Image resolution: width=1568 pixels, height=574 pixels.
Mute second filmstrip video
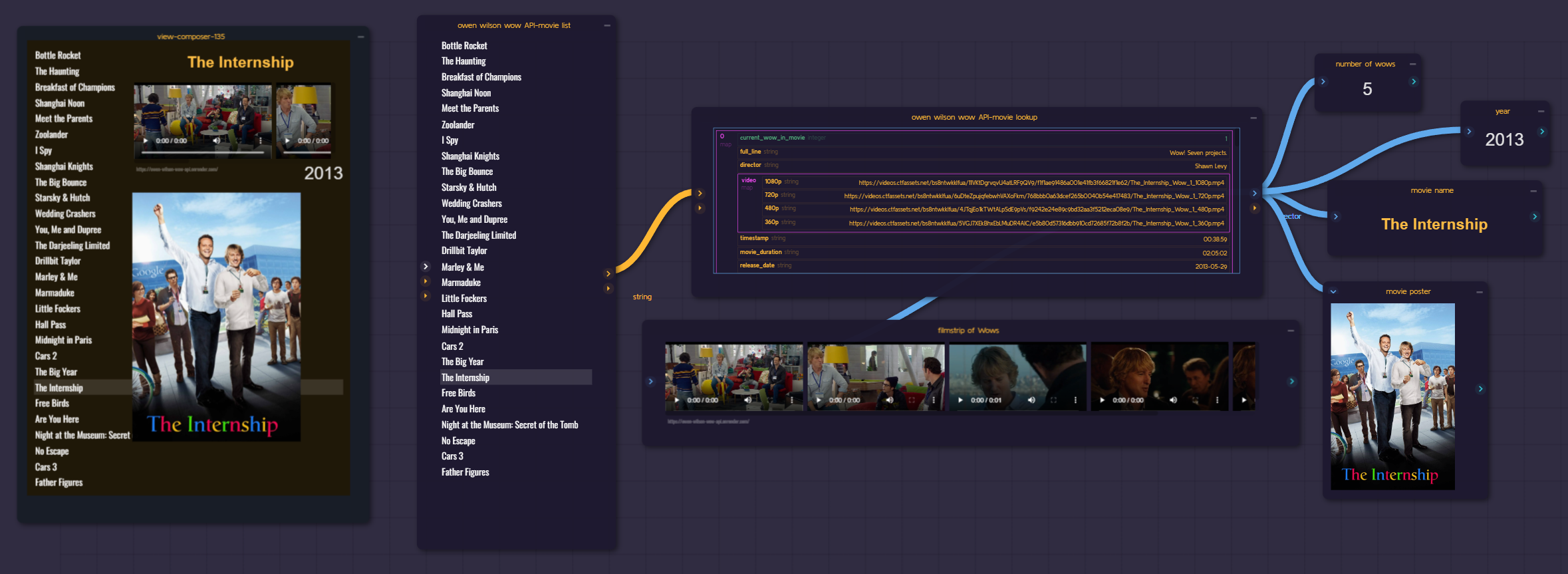pos(889,400)
